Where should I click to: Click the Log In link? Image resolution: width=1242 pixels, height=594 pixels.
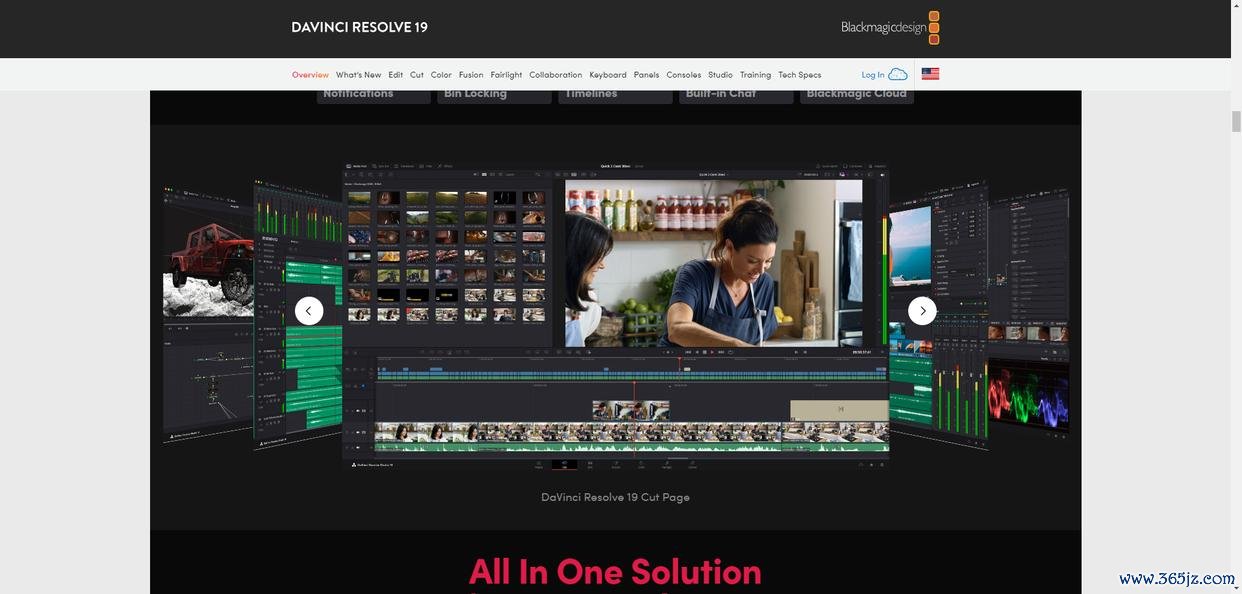872,75
